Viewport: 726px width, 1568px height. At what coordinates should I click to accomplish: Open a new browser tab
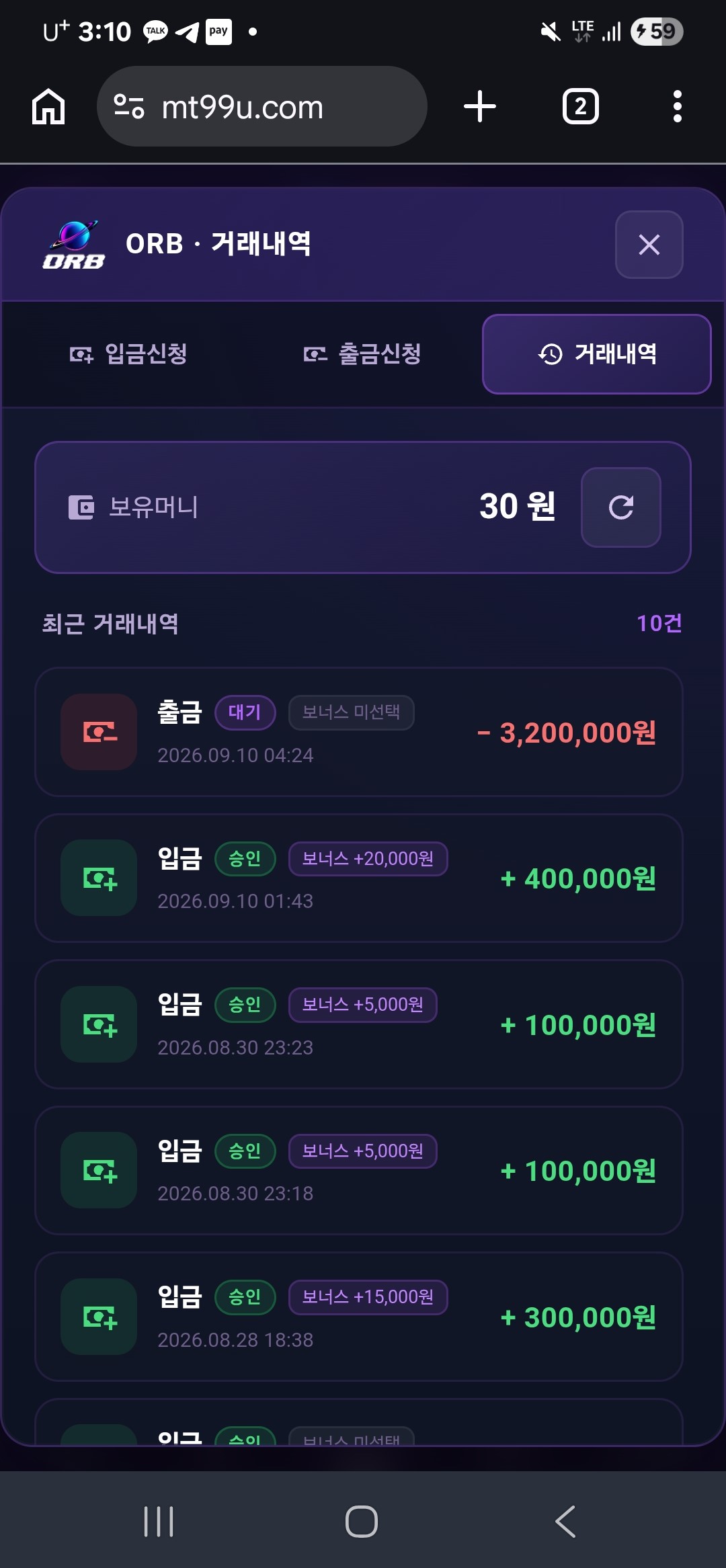click(480, 107)
